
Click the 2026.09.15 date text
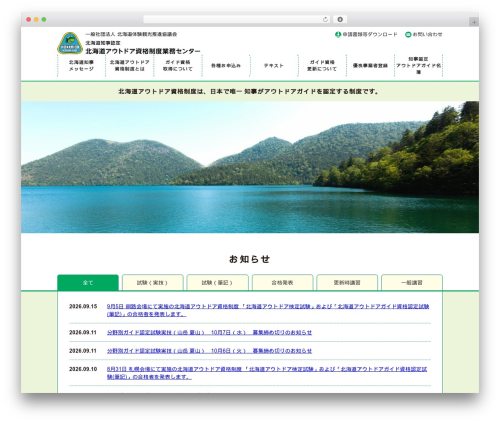click(83, 306)
